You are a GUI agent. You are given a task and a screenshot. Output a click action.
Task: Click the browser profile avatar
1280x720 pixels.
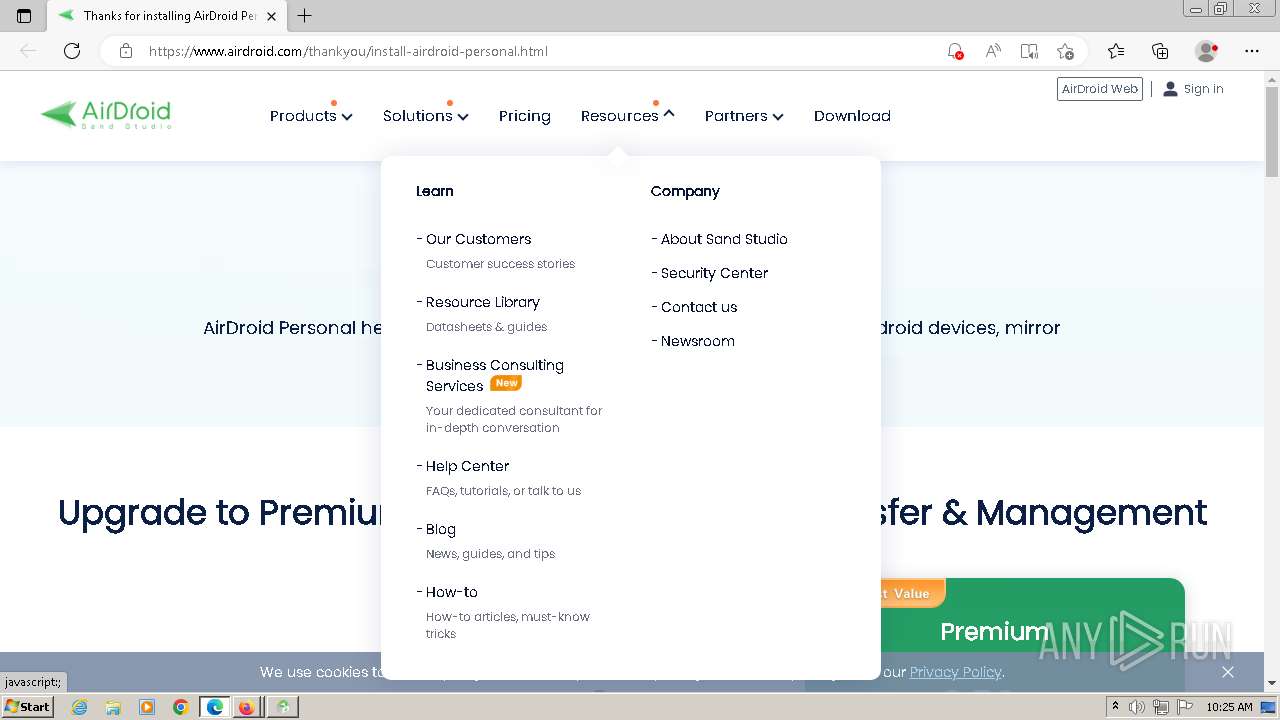(1207, 51)
